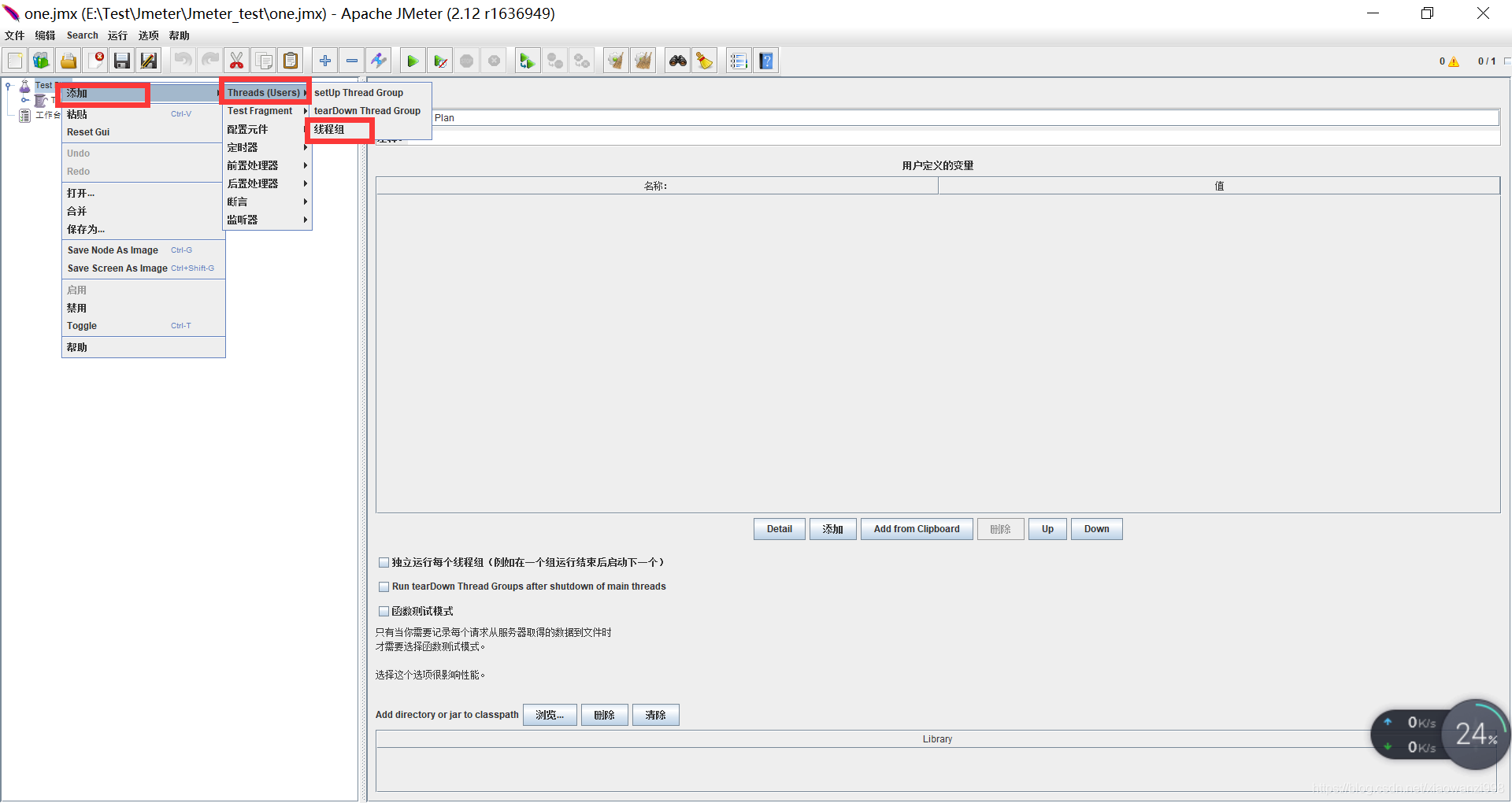Expand the Threads (Users) submenu

[267, 93]
